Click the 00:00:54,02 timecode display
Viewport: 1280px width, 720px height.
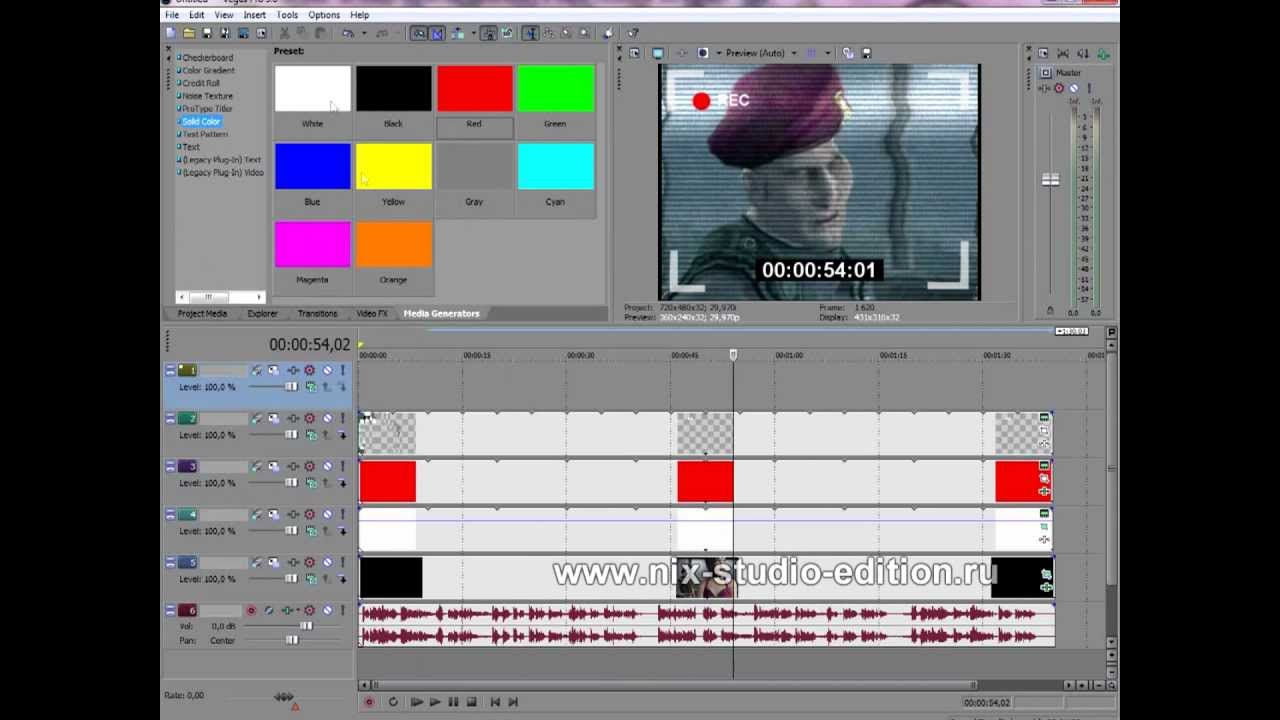click(x=309, y=344)
